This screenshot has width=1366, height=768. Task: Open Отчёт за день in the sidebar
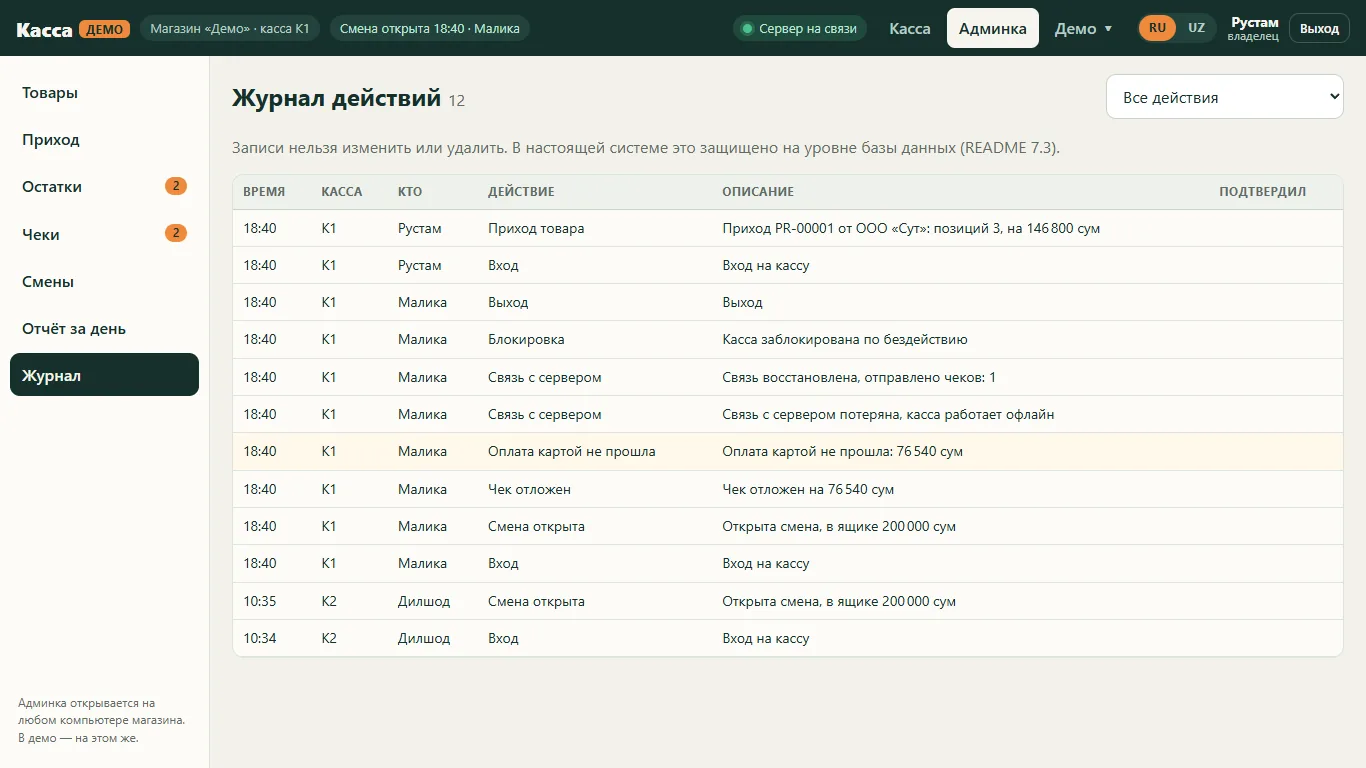coord(104,329)
